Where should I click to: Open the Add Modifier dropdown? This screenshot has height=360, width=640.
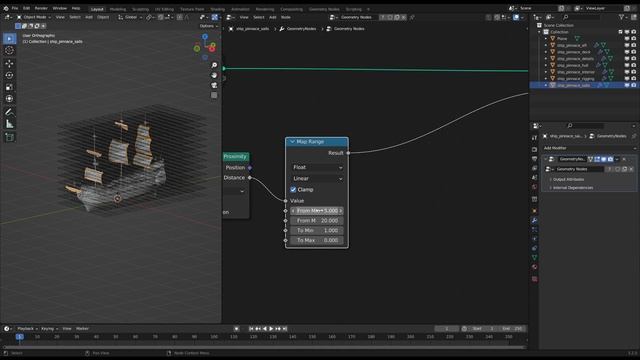point(589,148)
